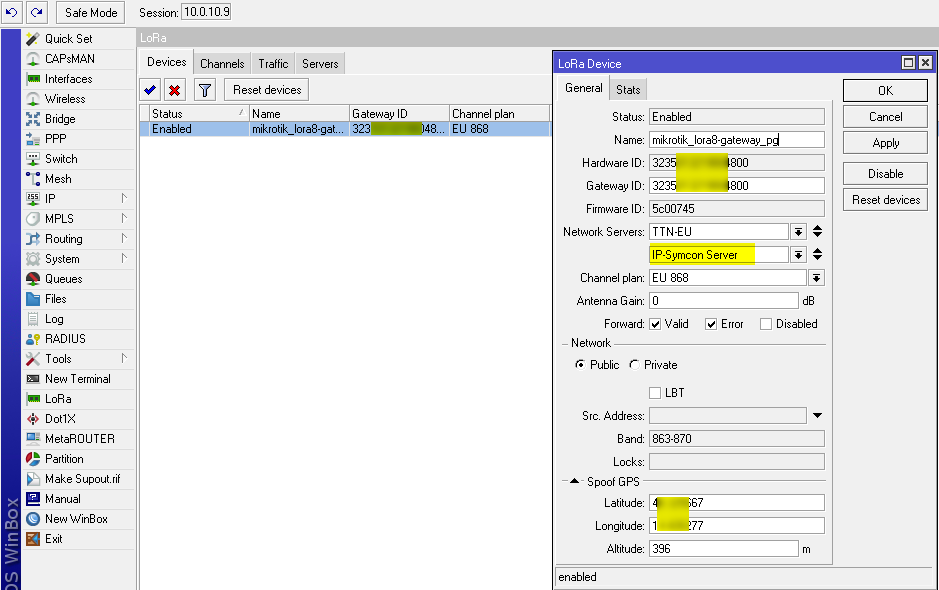Open Wireless sidebar icon
Viewport: 939px width, 590px height.
click(33, 99)
